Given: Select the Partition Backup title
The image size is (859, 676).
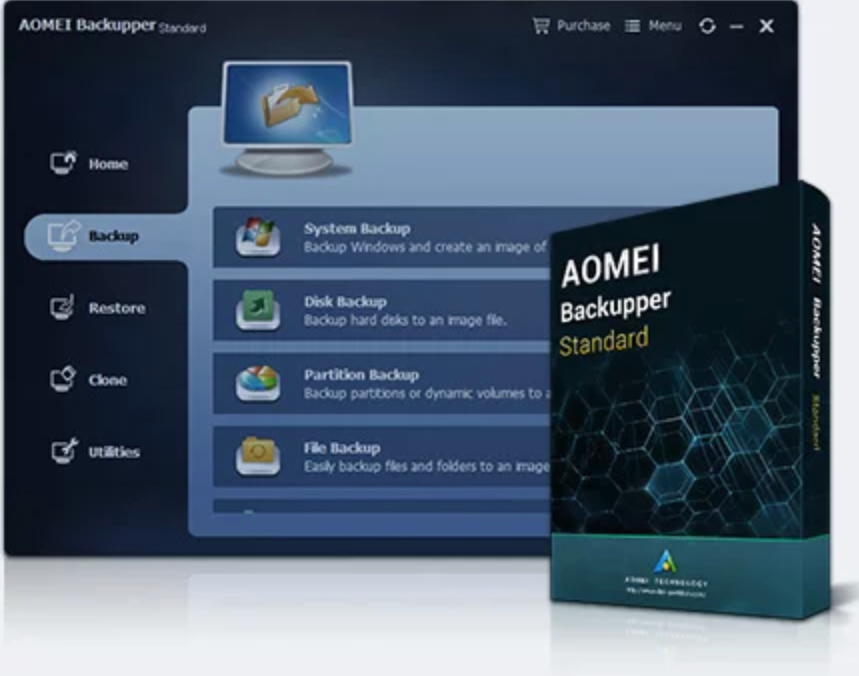Looking at the screenshot, I should click(x=362, y=375).
